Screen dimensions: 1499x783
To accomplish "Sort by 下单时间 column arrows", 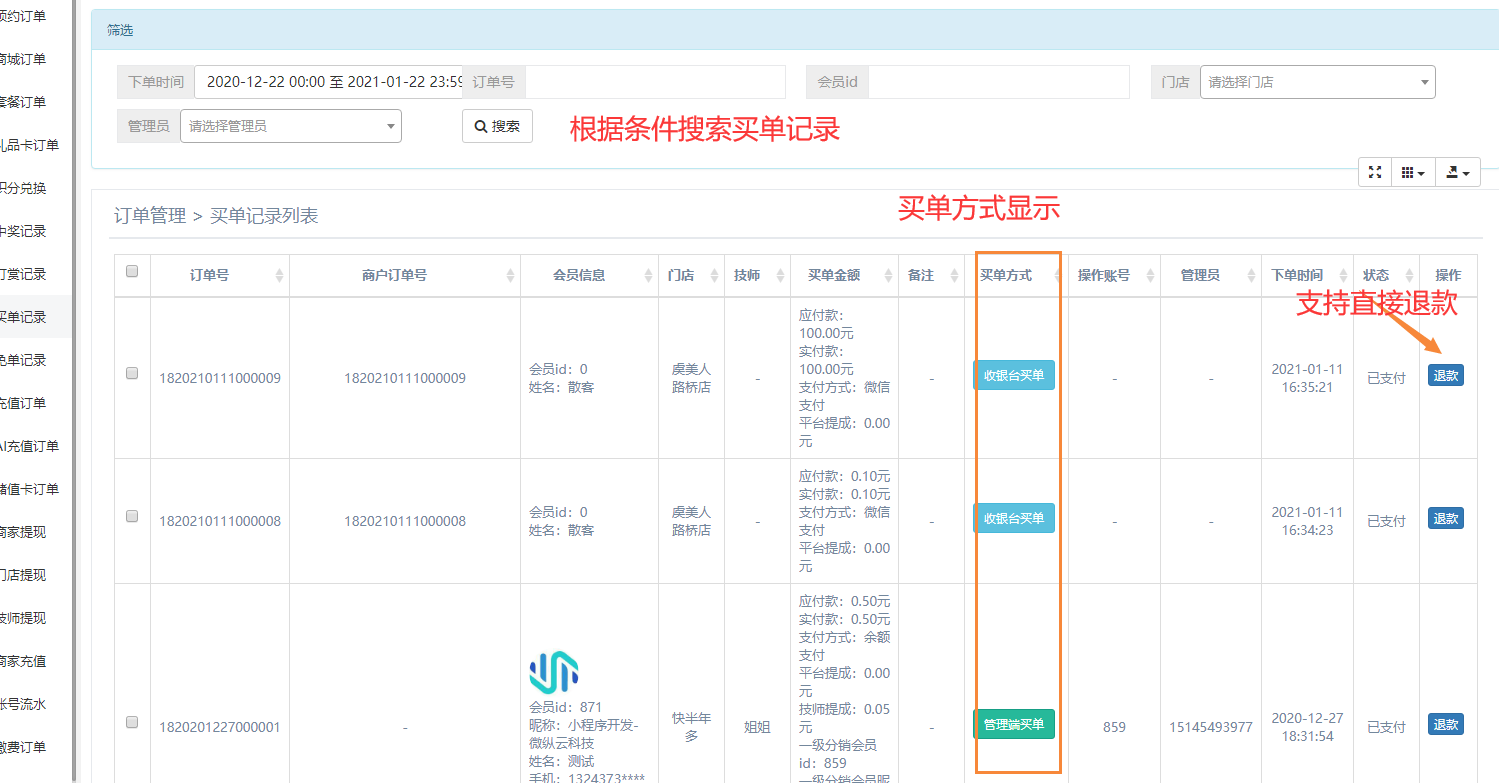I will [1342, 275].
